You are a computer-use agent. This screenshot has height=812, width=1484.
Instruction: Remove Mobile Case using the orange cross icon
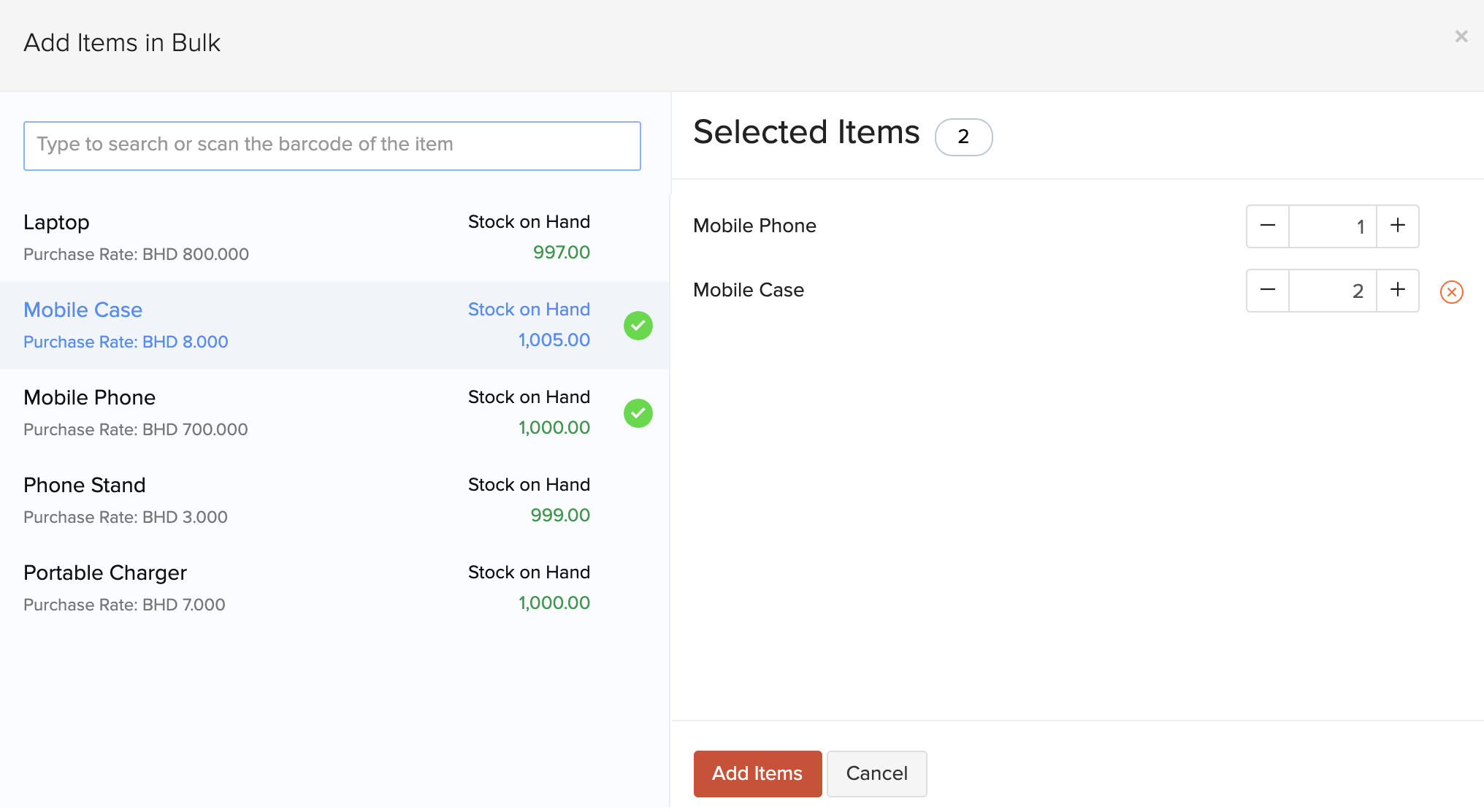(1451, 291)
